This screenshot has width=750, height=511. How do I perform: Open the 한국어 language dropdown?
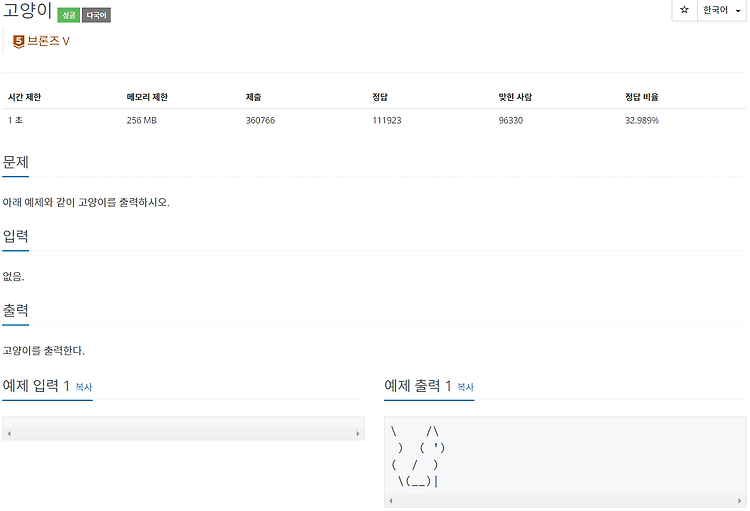tap(721, 10)
